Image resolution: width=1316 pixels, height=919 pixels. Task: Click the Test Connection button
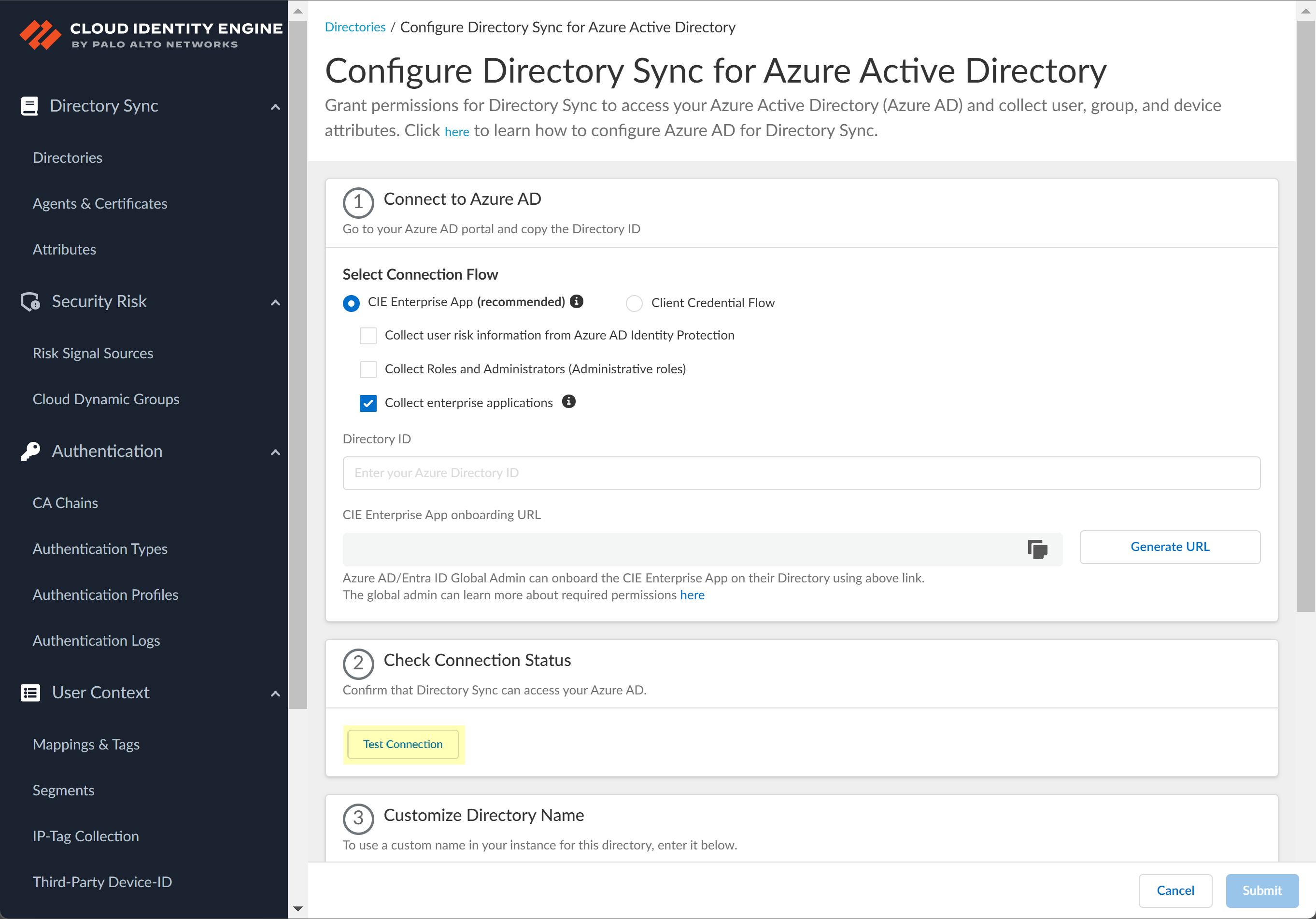tap(402, 744)
